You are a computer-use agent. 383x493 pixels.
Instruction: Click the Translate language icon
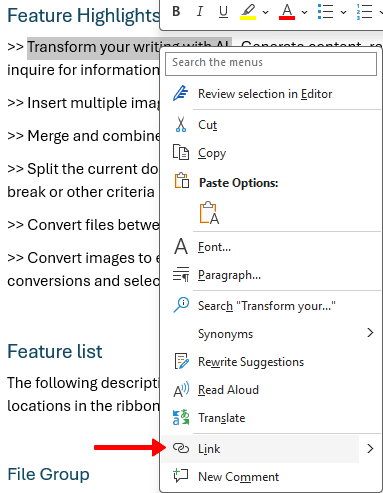pyautogui.click(x=181, y=417)
